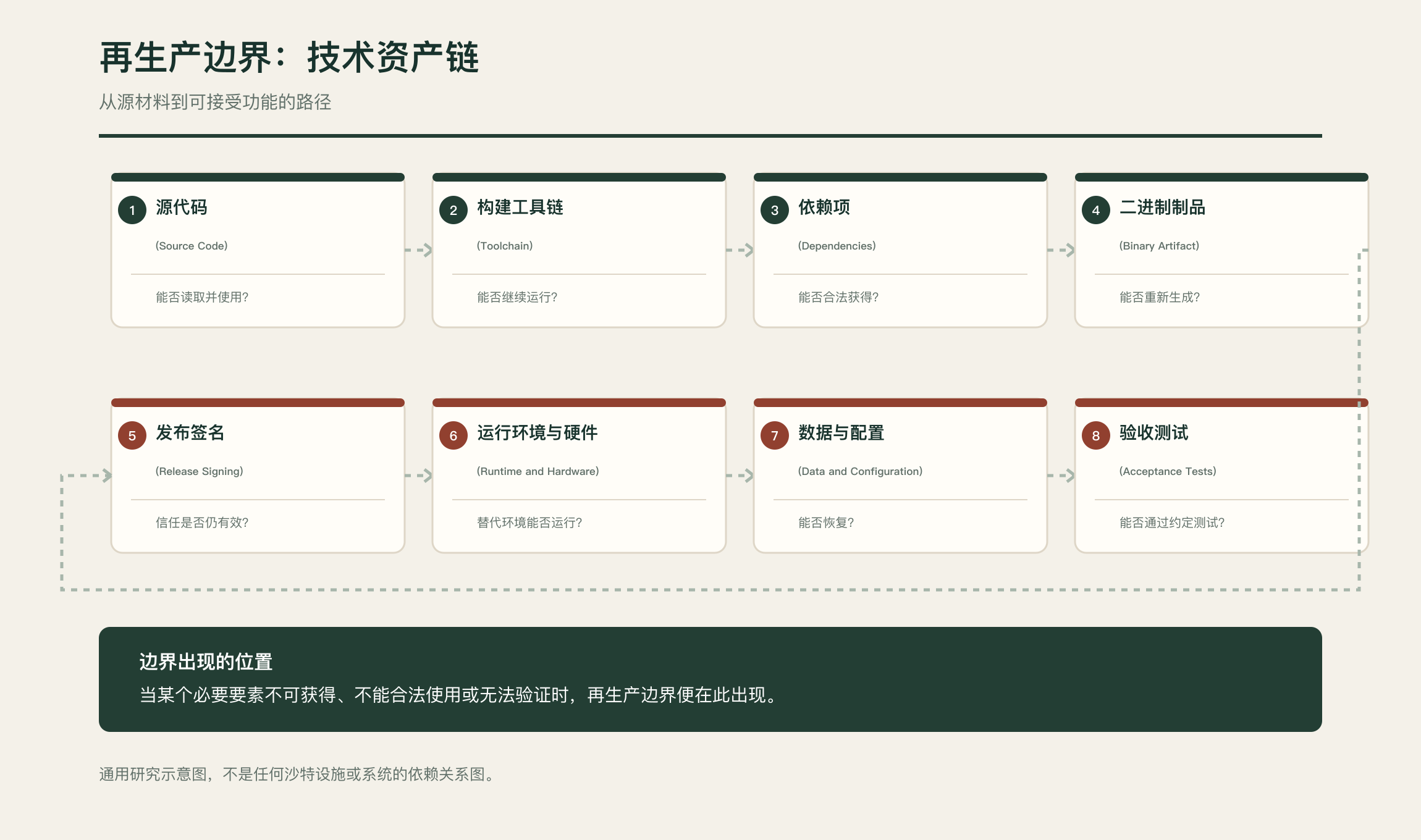1421x840 pixels.
Task: Click the question 替代环境能否运行?
Action: tap(529, 523)
